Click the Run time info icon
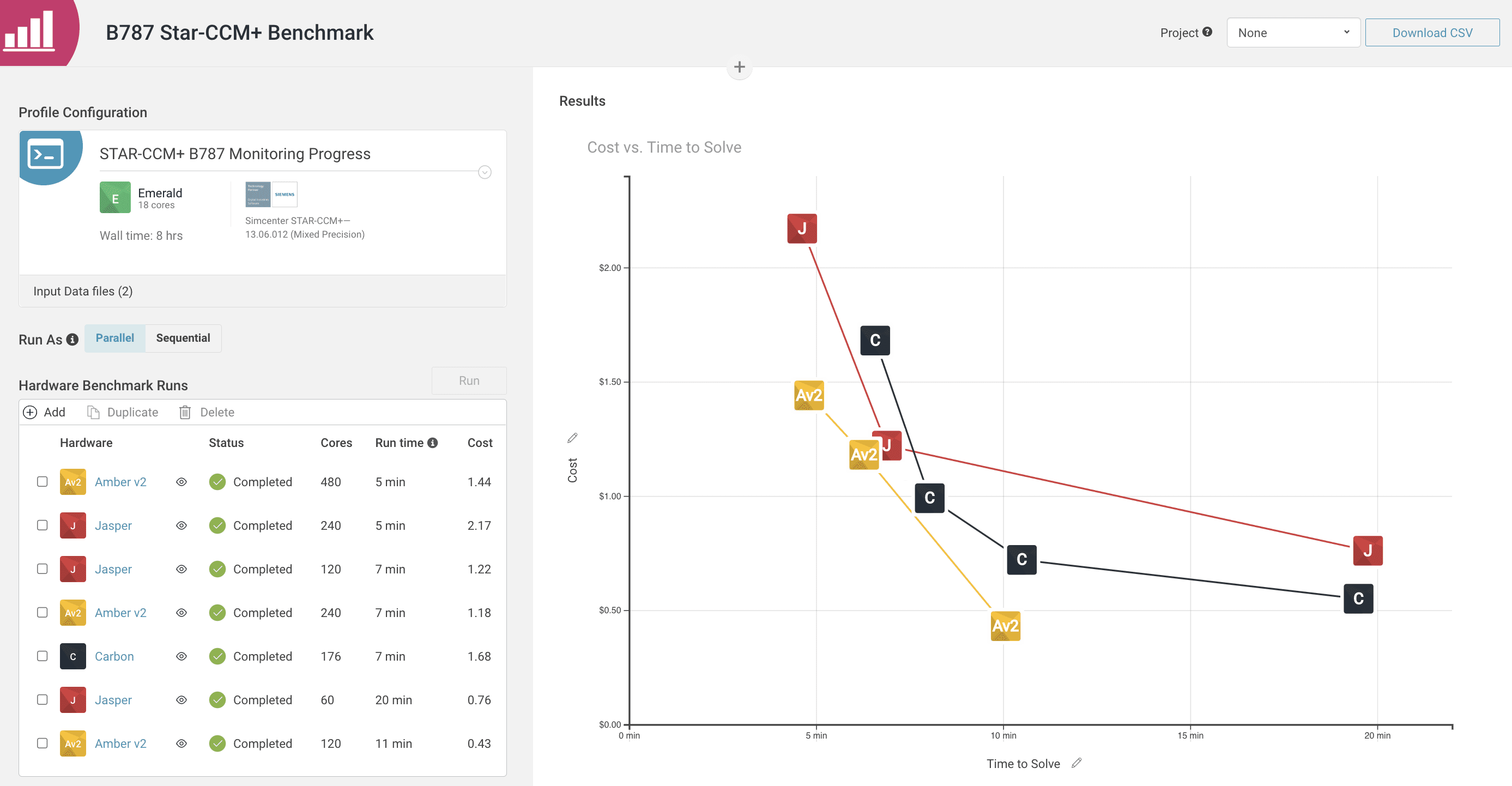The height and width of the screenshot is (786, 1512). tap(433, 443)
